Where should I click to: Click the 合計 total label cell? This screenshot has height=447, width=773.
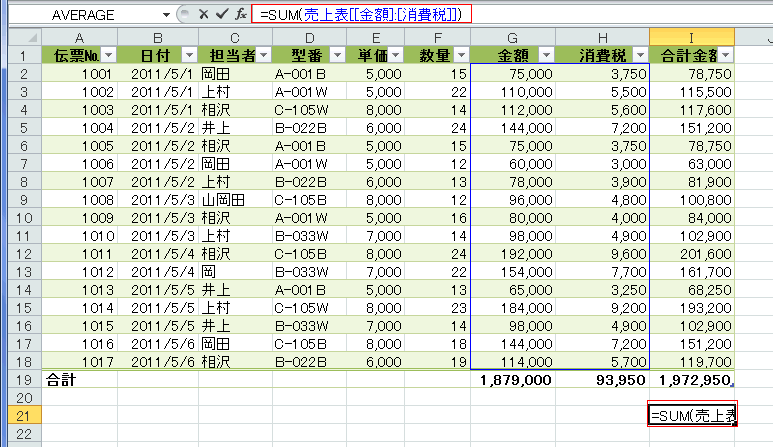(79, 380)
